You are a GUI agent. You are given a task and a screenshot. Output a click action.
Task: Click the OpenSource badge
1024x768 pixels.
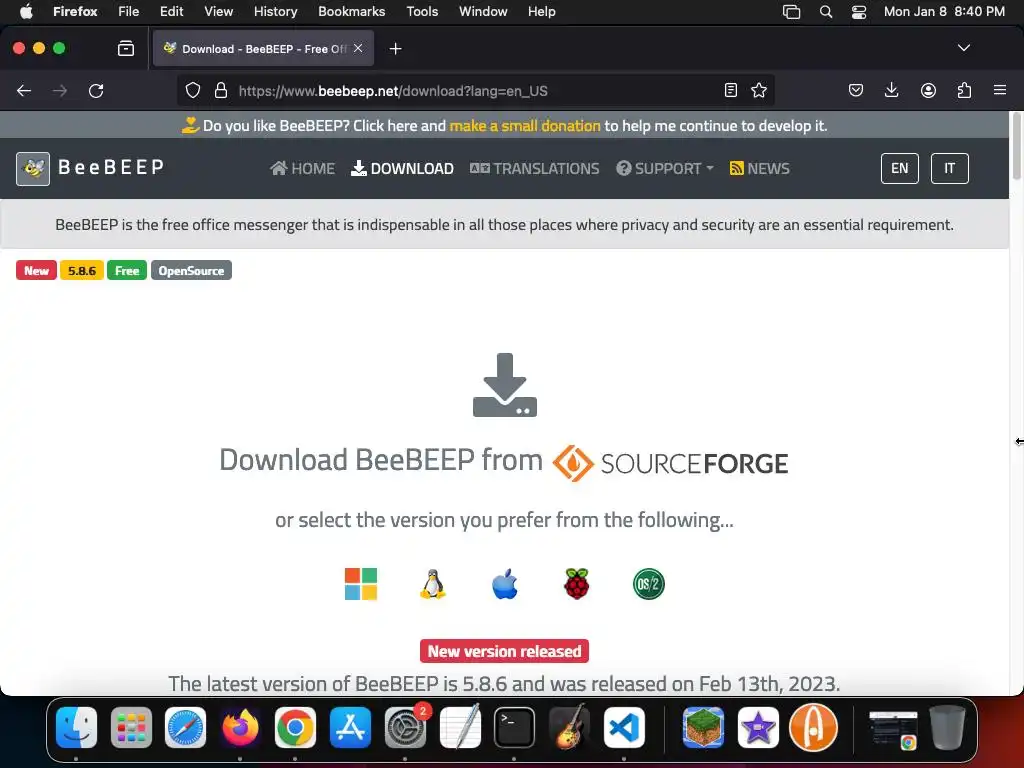coord(191,270)
